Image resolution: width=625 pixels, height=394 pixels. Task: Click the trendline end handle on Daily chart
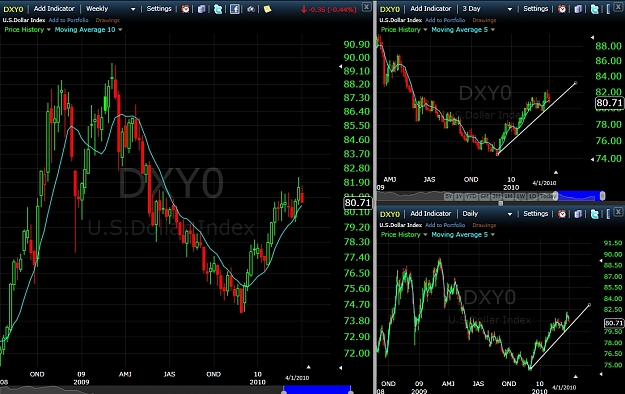(x=590, y=305)
